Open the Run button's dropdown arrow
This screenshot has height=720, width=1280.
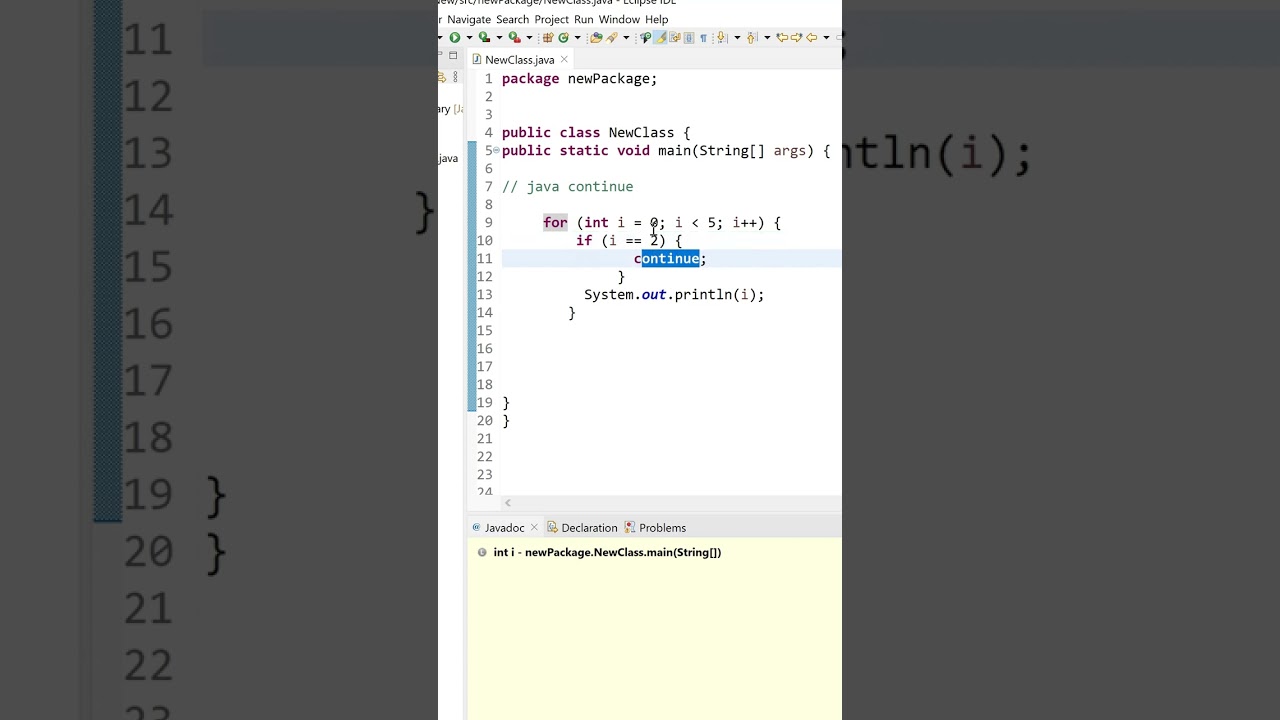468,38
